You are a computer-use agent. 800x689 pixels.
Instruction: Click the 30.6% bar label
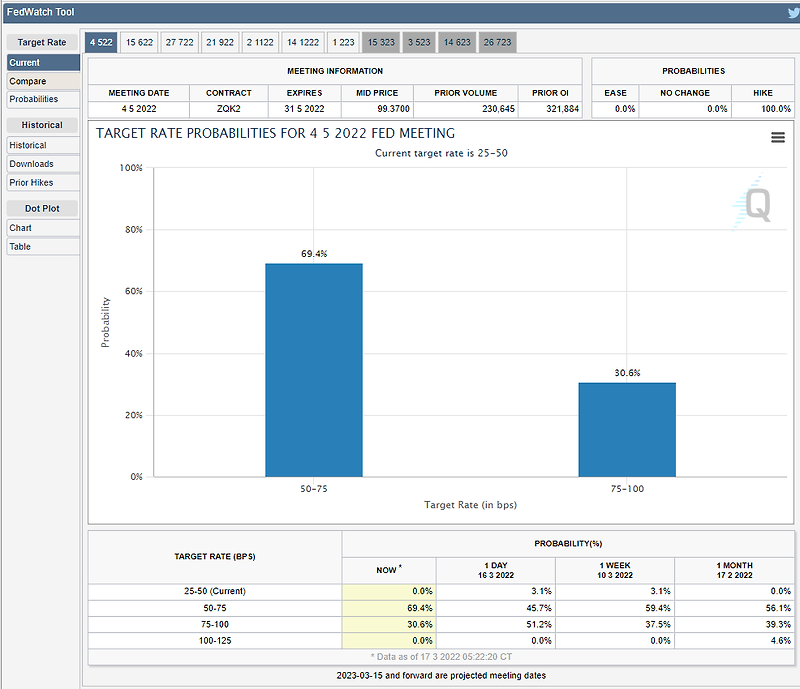point(627,373)
